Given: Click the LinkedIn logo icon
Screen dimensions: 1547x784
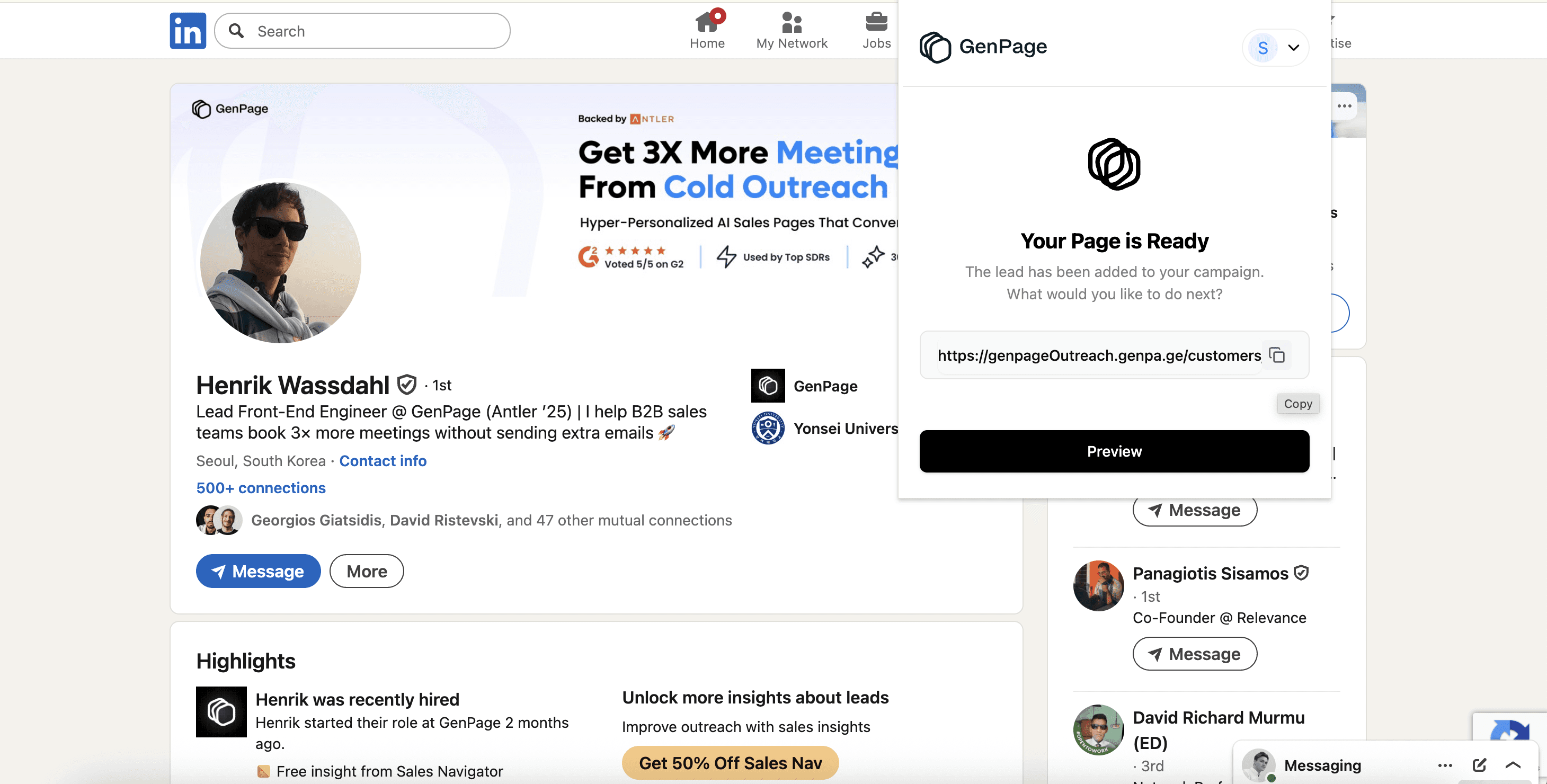Looking at the screenshot, I should pyautogui.click(x=188, y=31).
